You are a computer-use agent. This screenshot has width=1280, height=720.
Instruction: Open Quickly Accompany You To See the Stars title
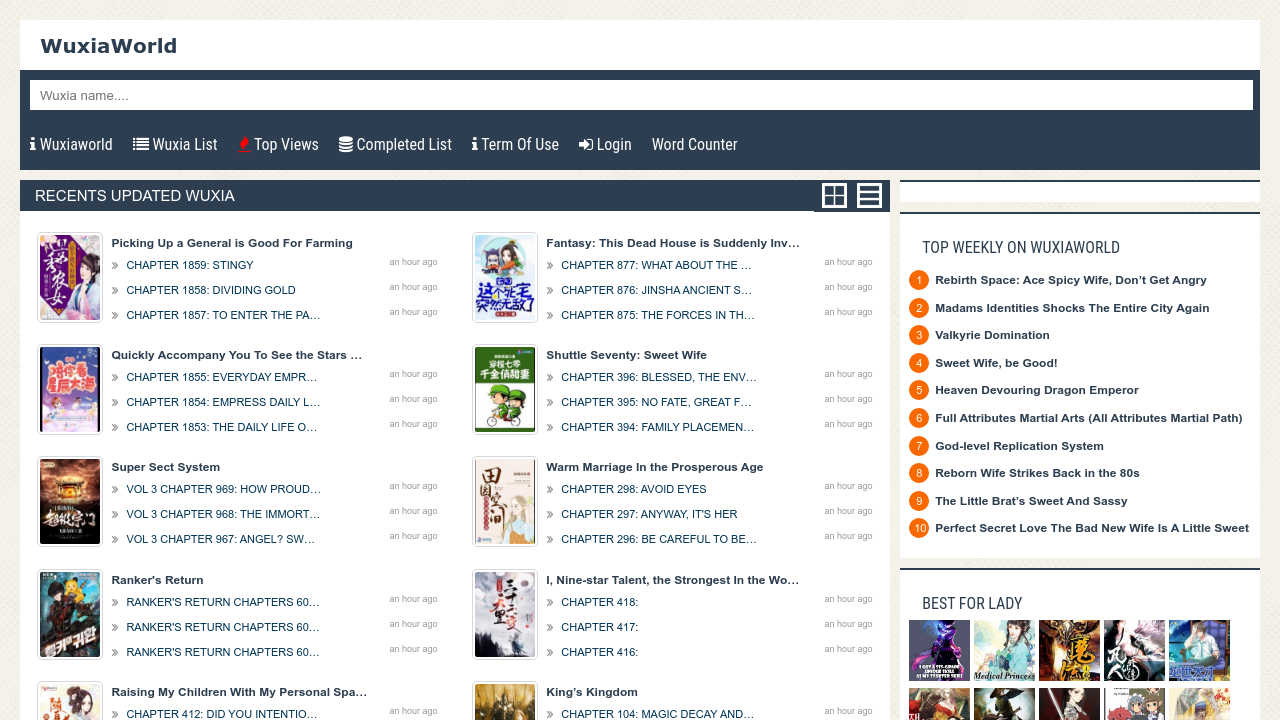[237, 355]
